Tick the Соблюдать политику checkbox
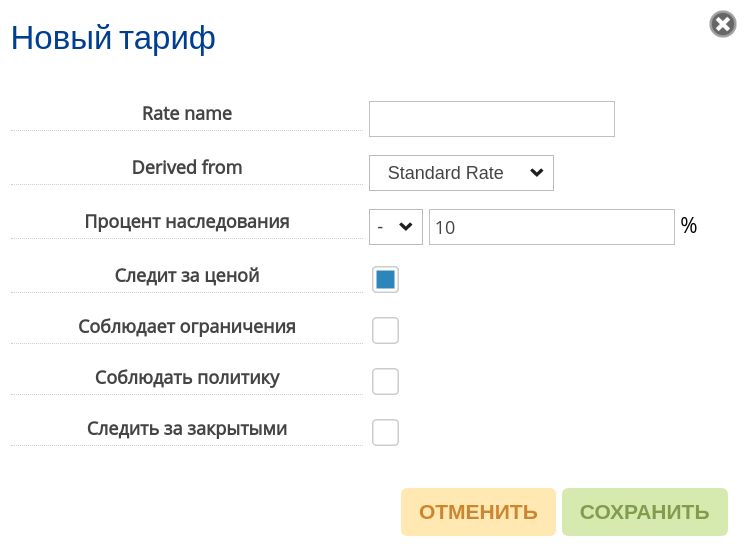The height and width of the screenshot is (554, 747). pyautogui.click(x=385, y=381)
